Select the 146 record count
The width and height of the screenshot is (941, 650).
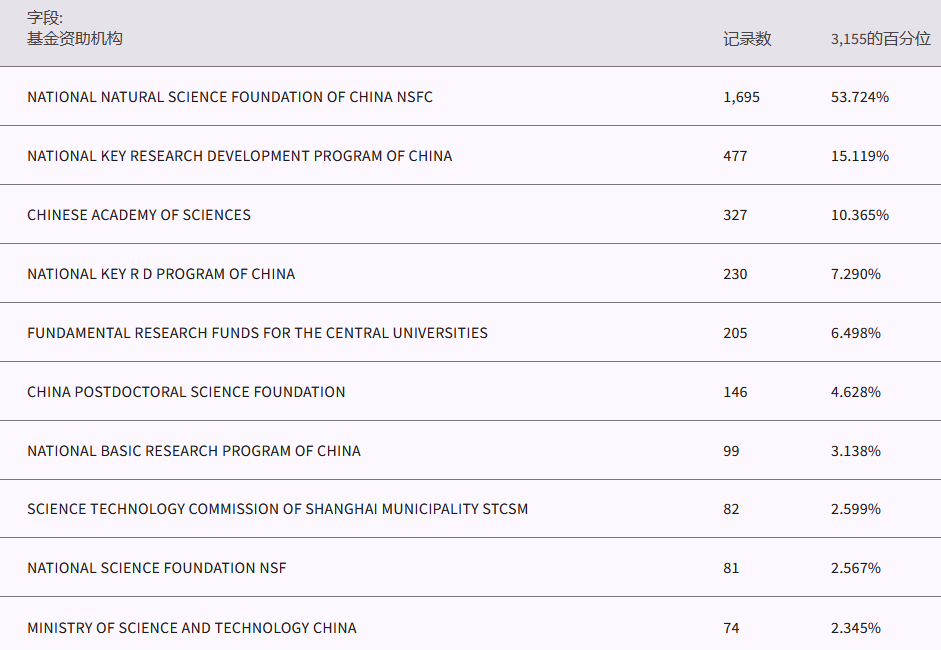pos(735,392)
